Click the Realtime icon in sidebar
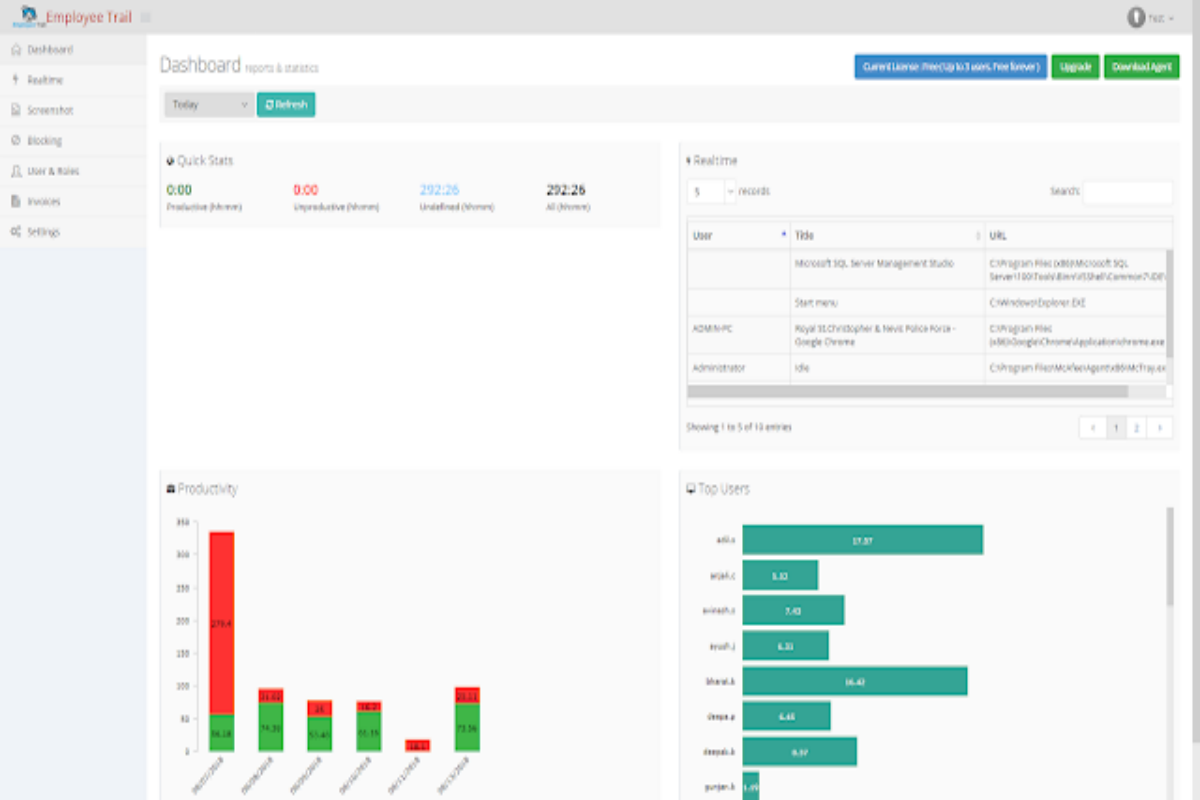 (x=16, y=80)
